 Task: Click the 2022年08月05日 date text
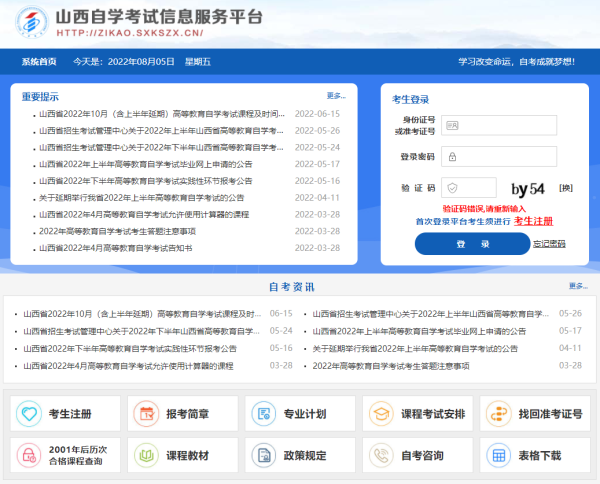click(x=141, y=62)
